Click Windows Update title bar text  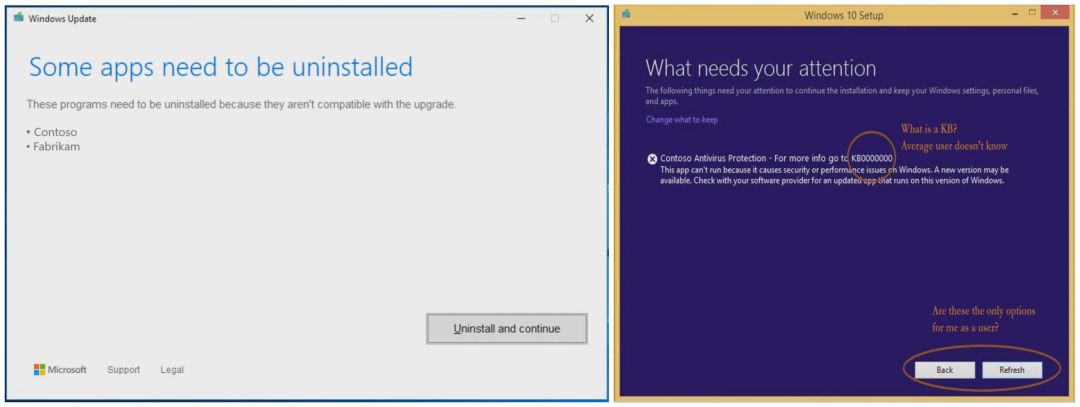63,19
